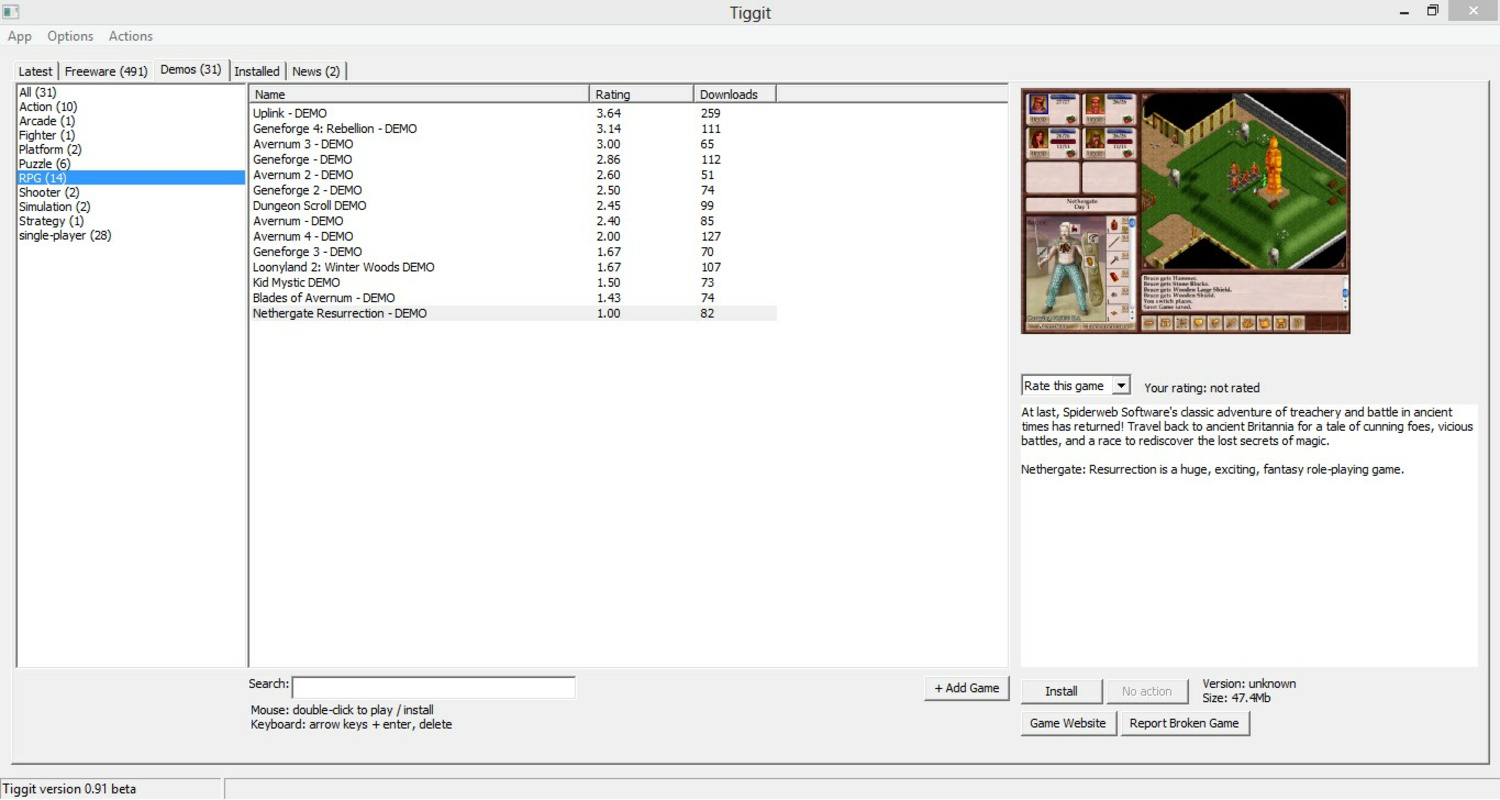
Task: Click the 127 downloads value for Avernum 4
Action: 711,236
